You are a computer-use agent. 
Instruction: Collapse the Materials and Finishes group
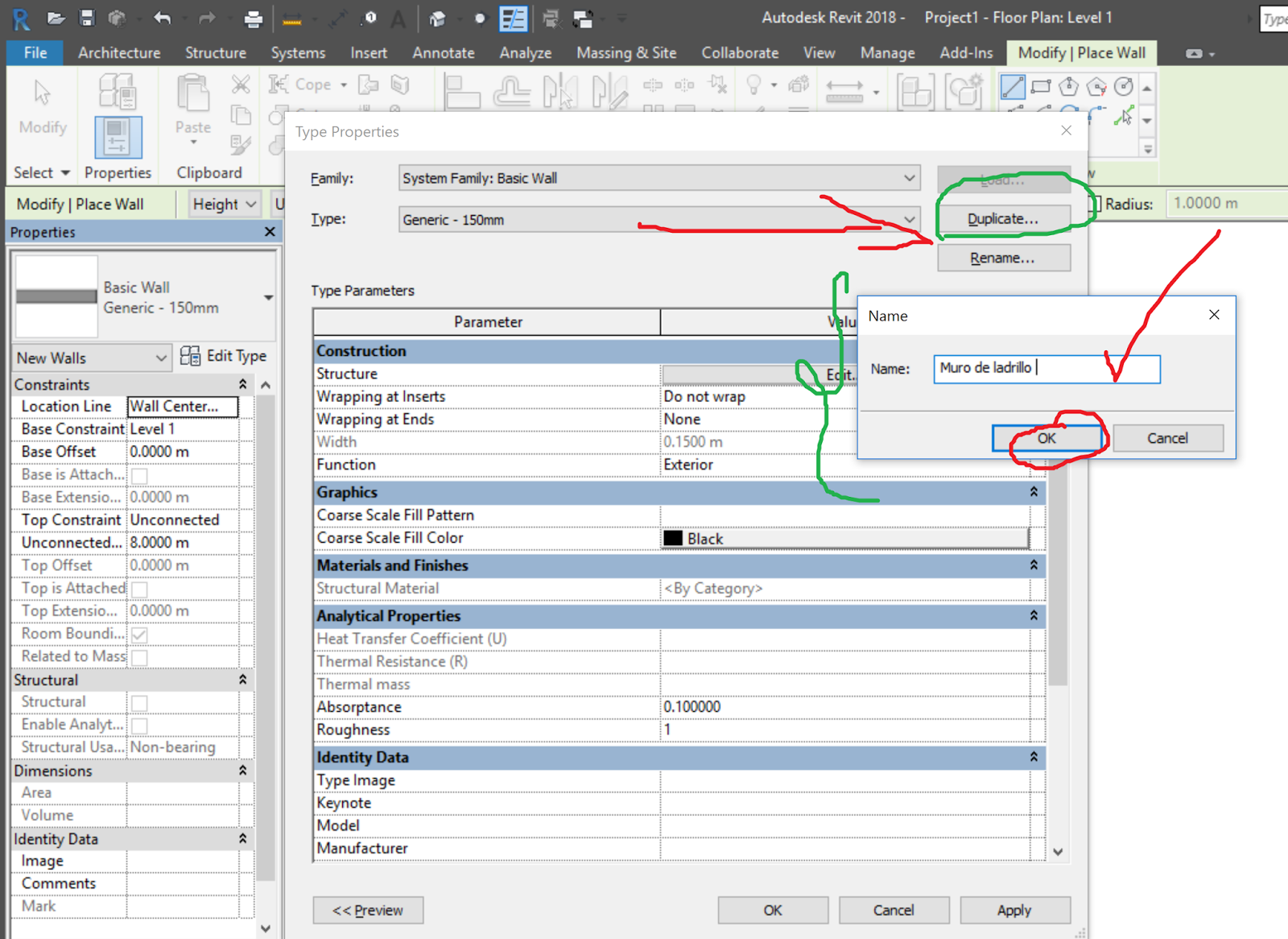coord(1034,565)
